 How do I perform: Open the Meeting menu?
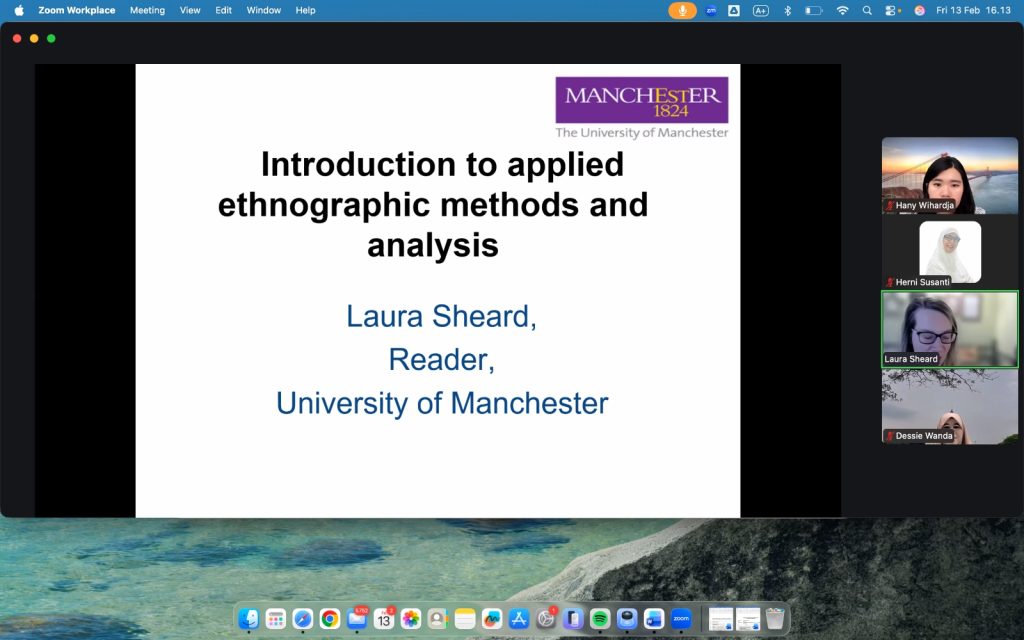pos(147,10)
